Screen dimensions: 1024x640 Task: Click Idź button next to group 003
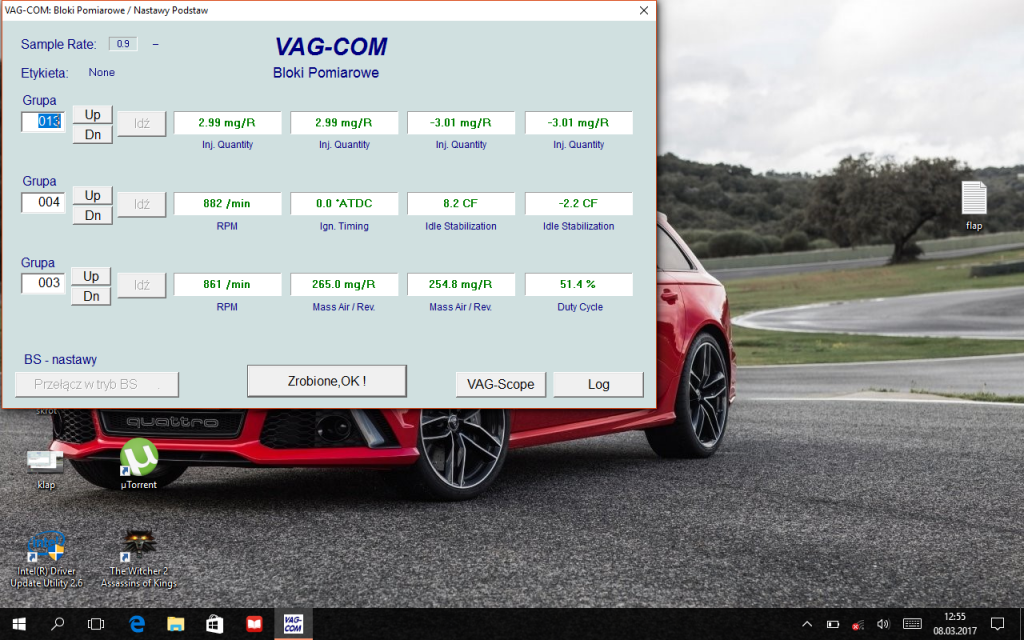[x=142, y=285]
